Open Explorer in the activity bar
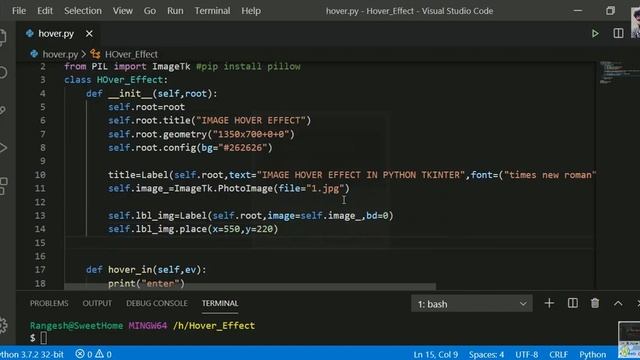This screenshot has width=640, height=360. tap(3, 37)
